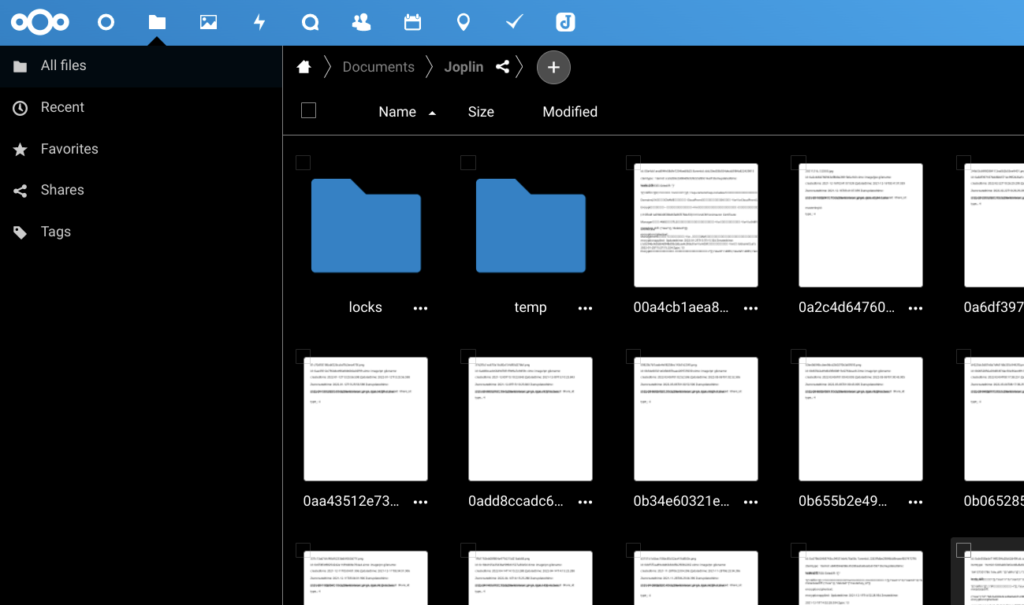
Task: Click the locks folder name
Action: 365,307
